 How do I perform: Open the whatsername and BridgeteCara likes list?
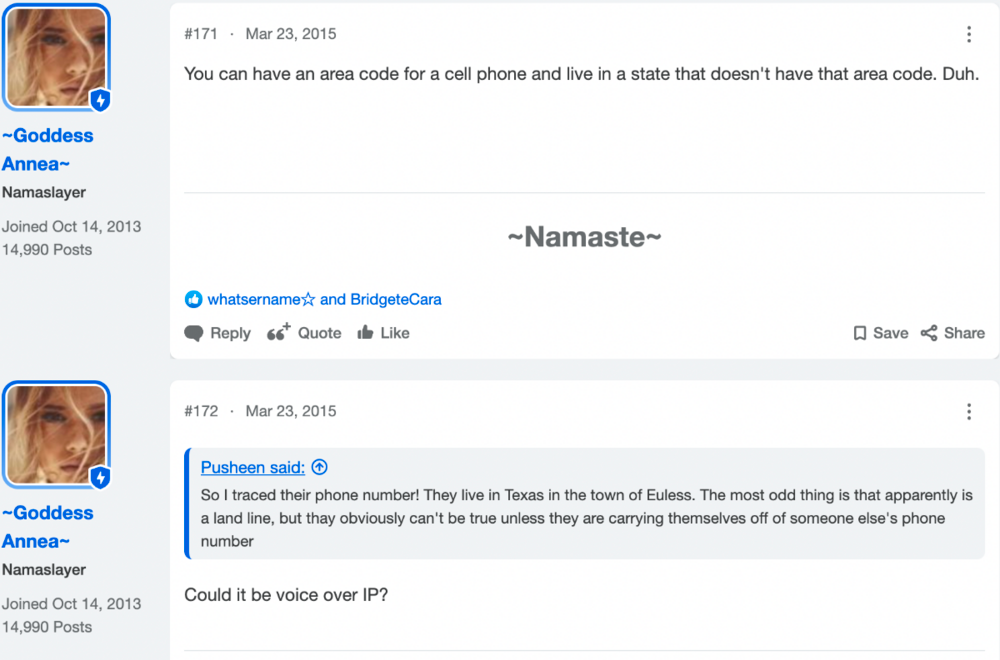[325, 299]
